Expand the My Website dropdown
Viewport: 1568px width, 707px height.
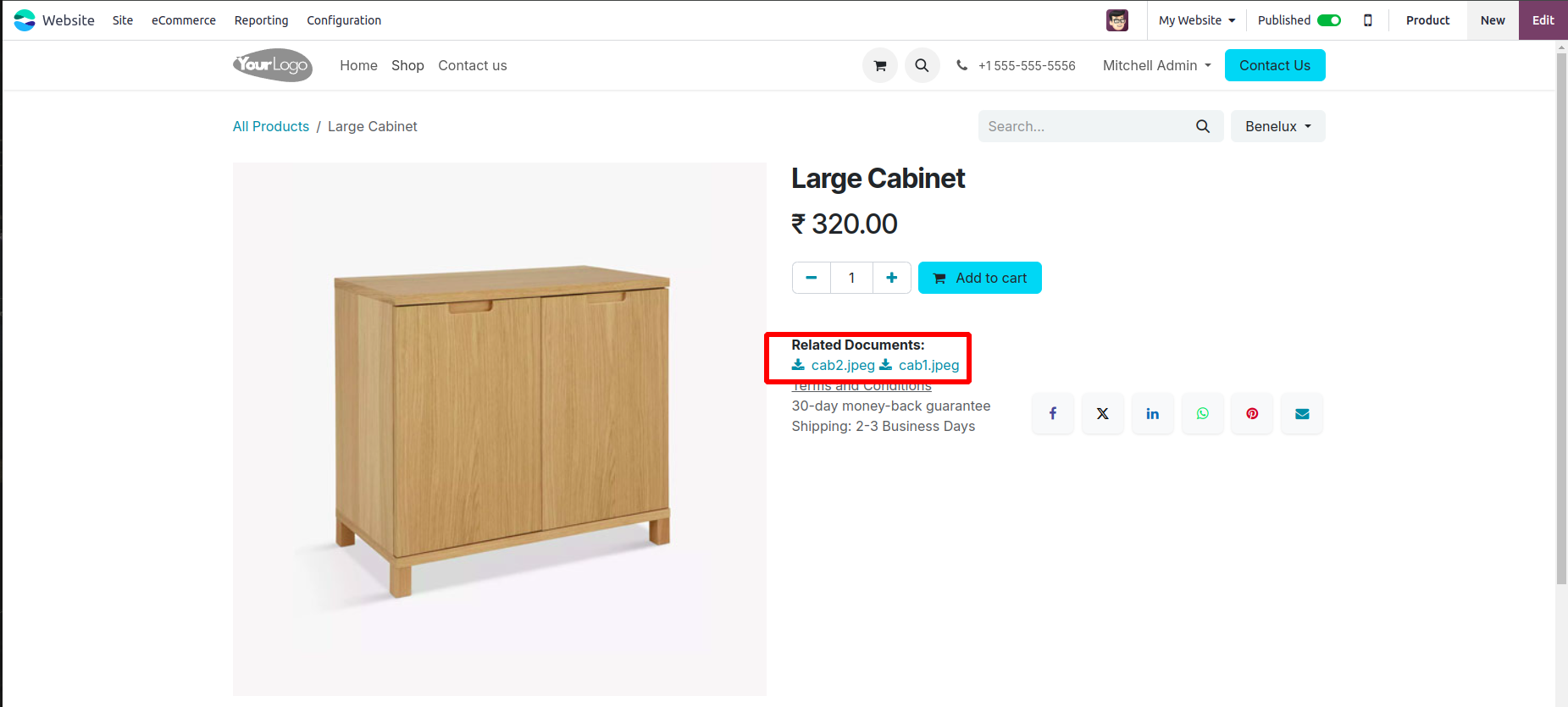click(1196, 20)
